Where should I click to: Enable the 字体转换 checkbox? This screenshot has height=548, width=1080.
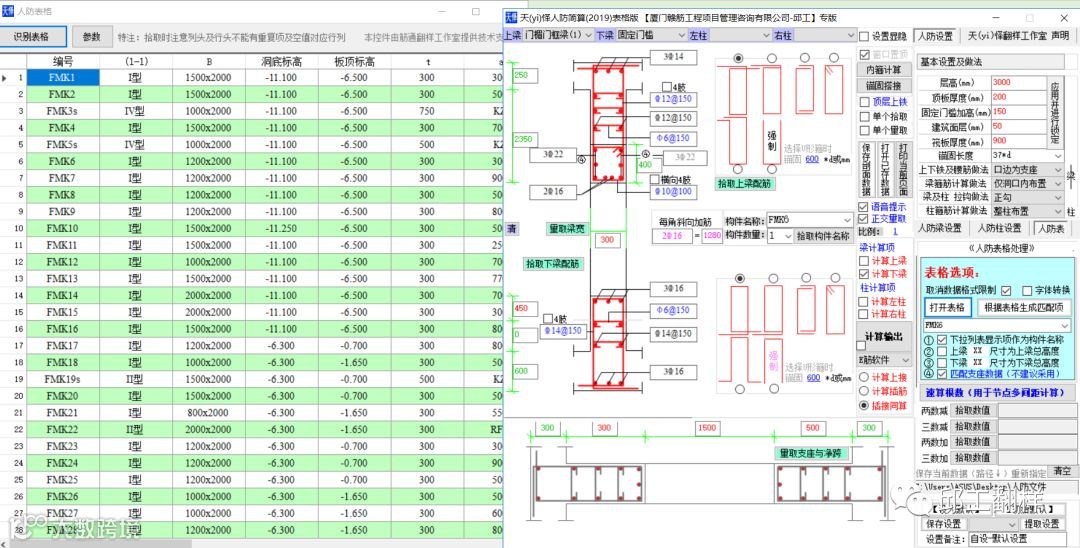1027,290
